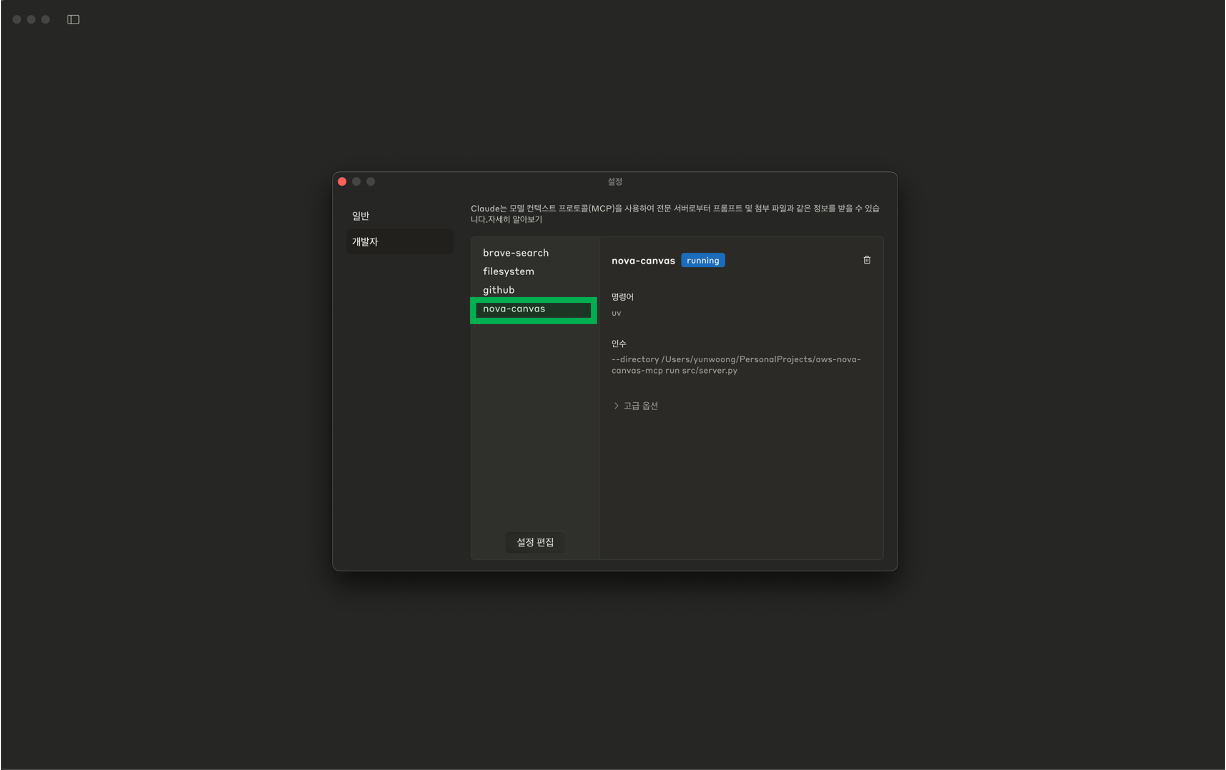1226x770 pixels.
Task: Click the uv command value under 명령어
Action: pyautogui.click(x=615, y=312)
